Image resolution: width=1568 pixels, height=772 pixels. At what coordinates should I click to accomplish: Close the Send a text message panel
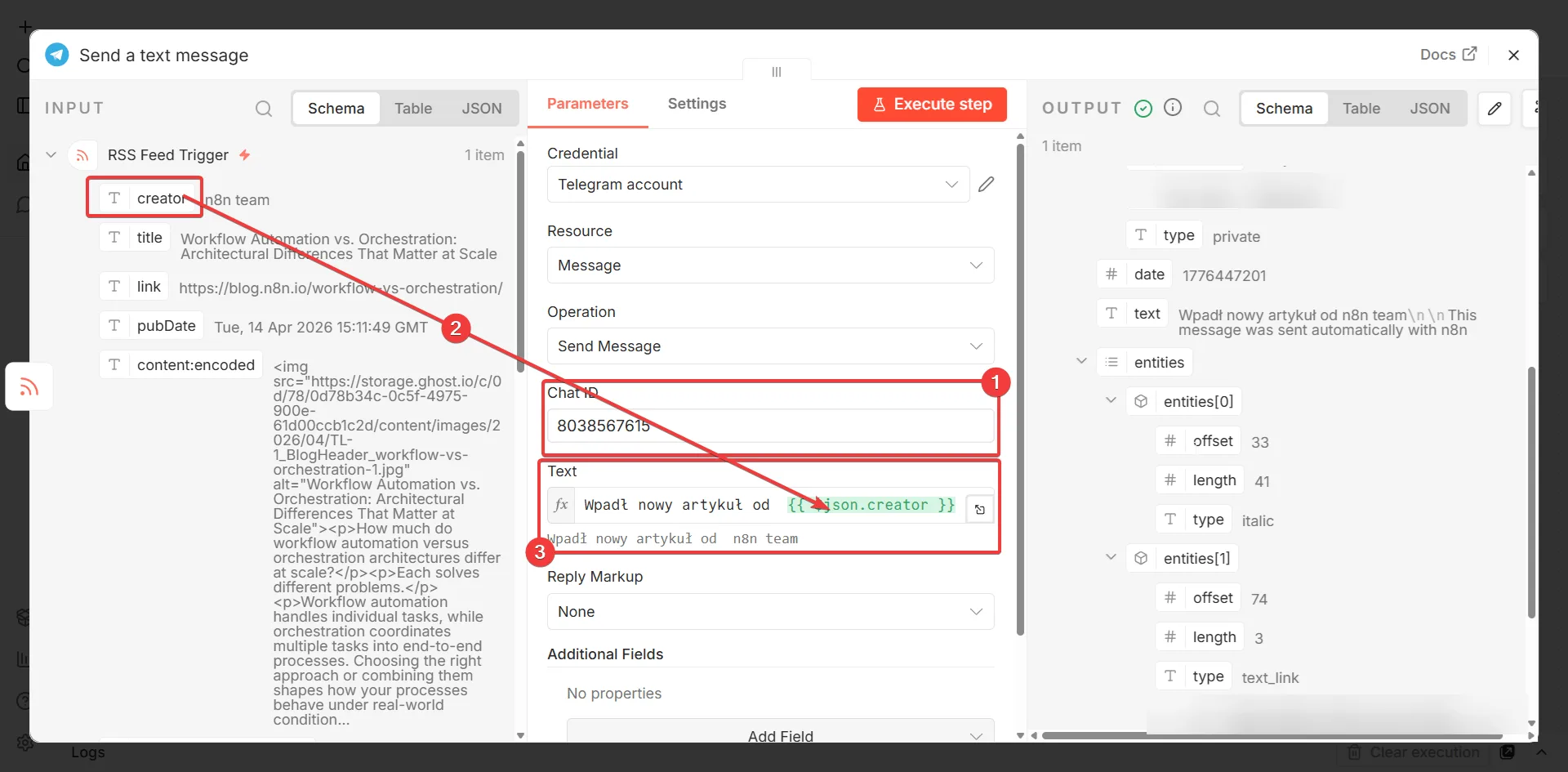point(1513,55)
